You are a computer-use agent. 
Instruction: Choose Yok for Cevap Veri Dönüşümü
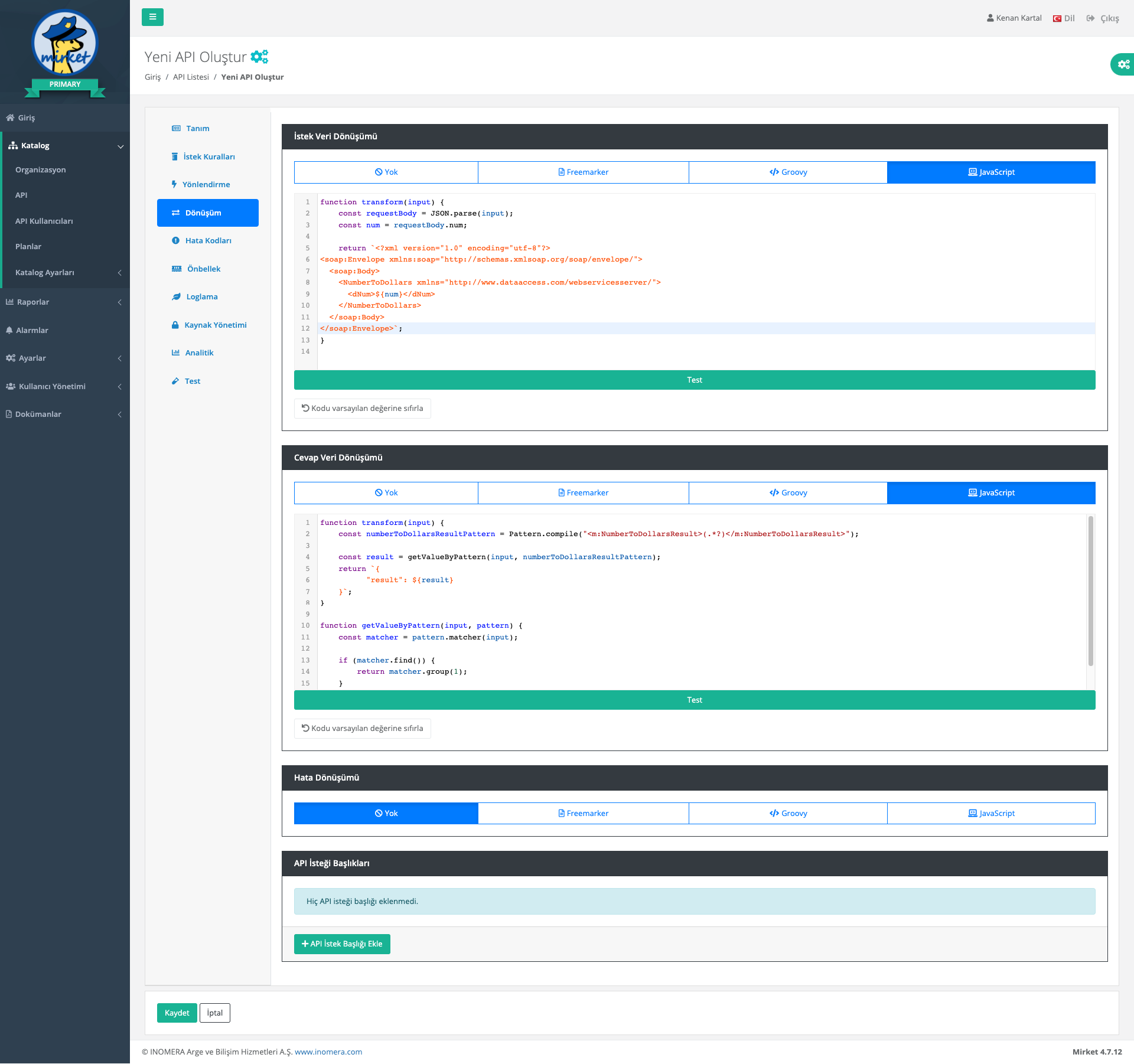(x=386, y=492)
